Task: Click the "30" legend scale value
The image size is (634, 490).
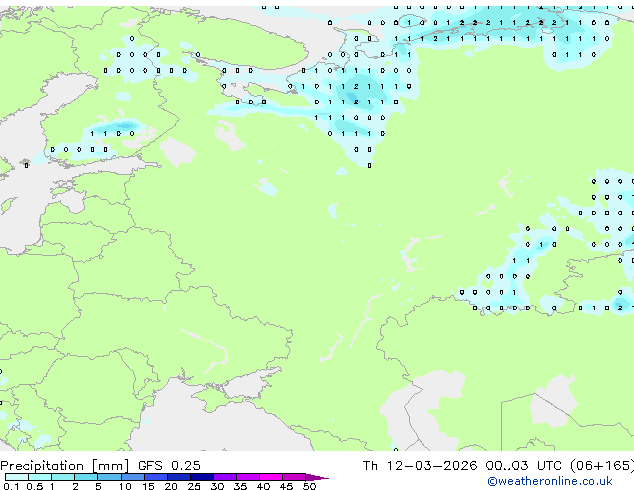Action: coord(218,486)
